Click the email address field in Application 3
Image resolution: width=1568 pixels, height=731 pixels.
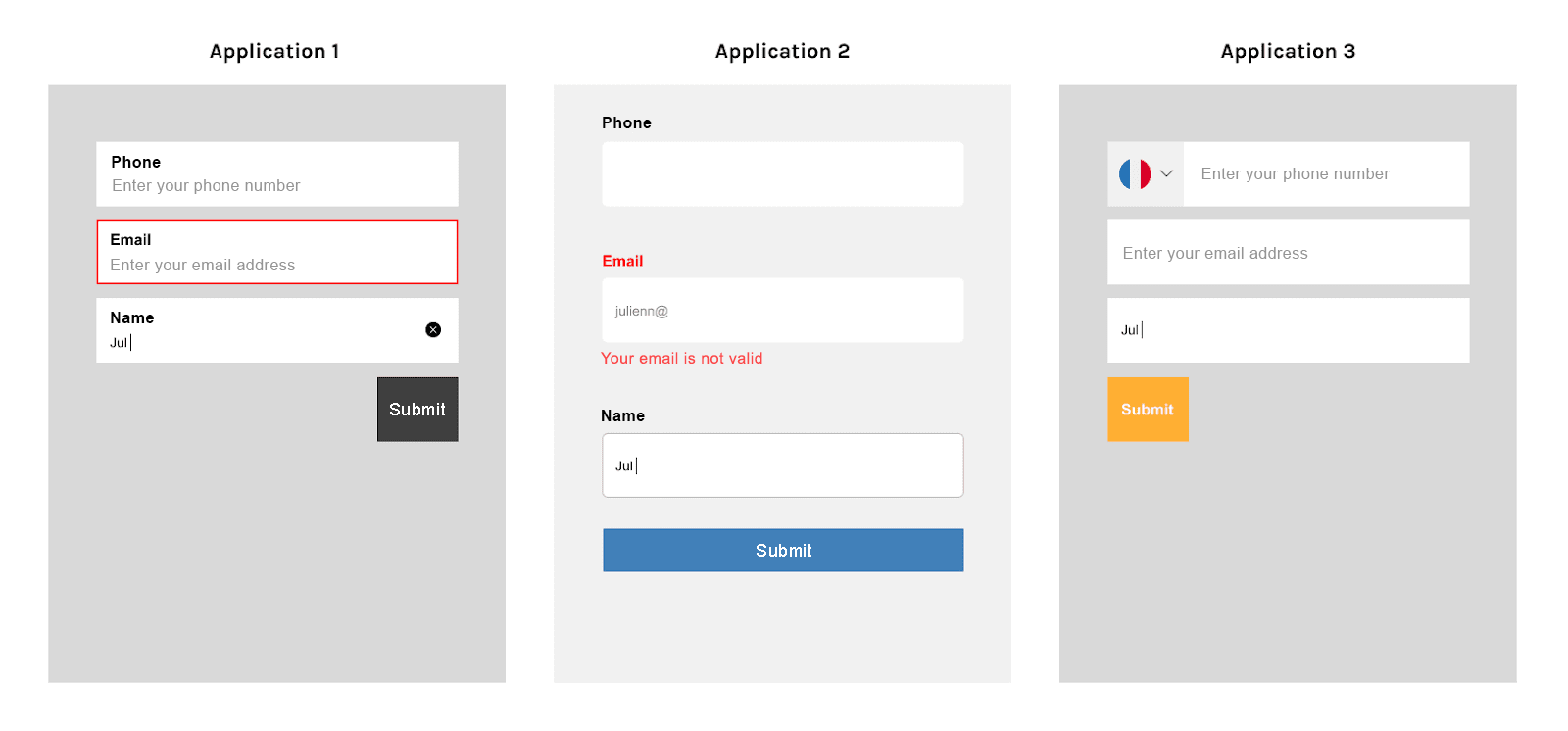tap(1289, 252)
